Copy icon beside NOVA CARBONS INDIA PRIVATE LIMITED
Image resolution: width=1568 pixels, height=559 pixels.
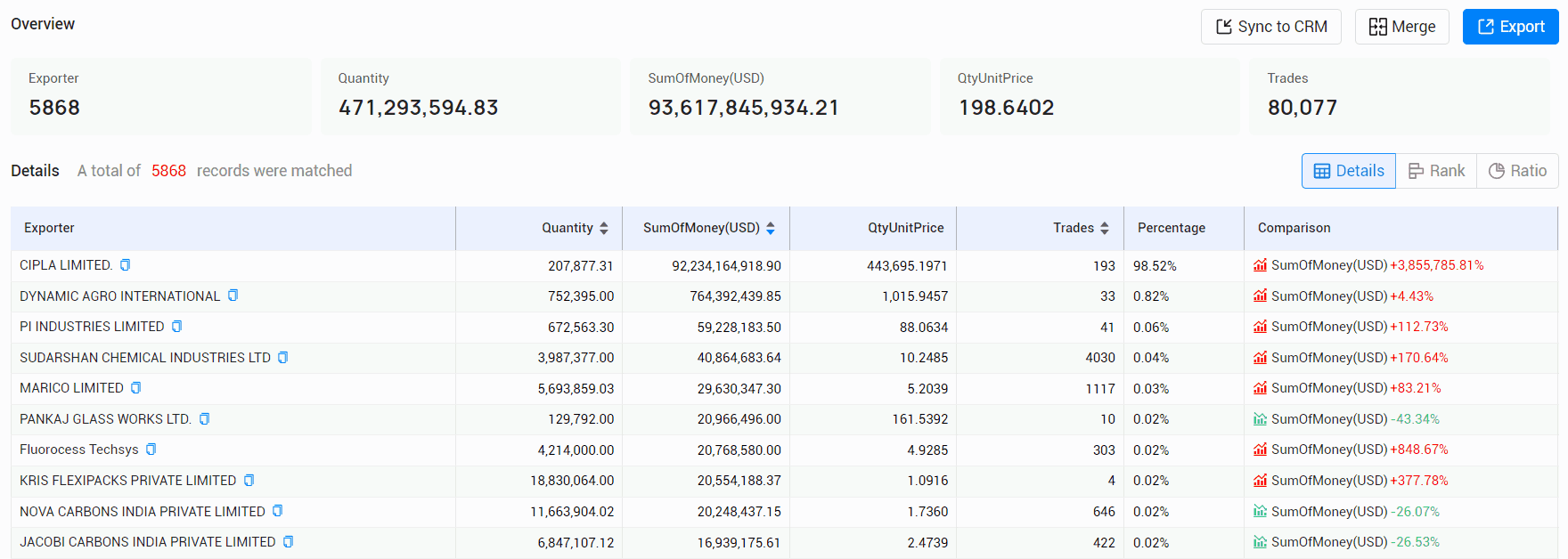(278, 511)
